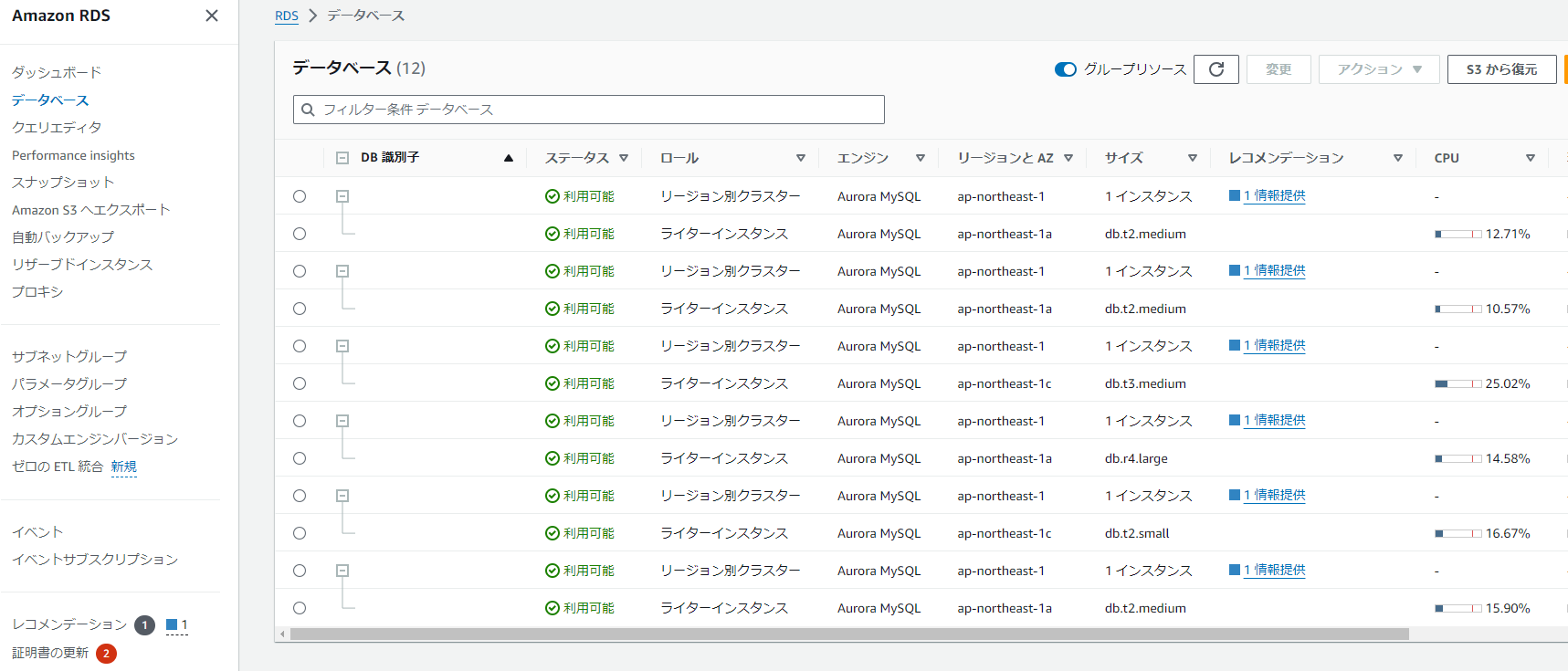
Task: Open スナップショット in the sidebar
Action: (x=63, y=183)
